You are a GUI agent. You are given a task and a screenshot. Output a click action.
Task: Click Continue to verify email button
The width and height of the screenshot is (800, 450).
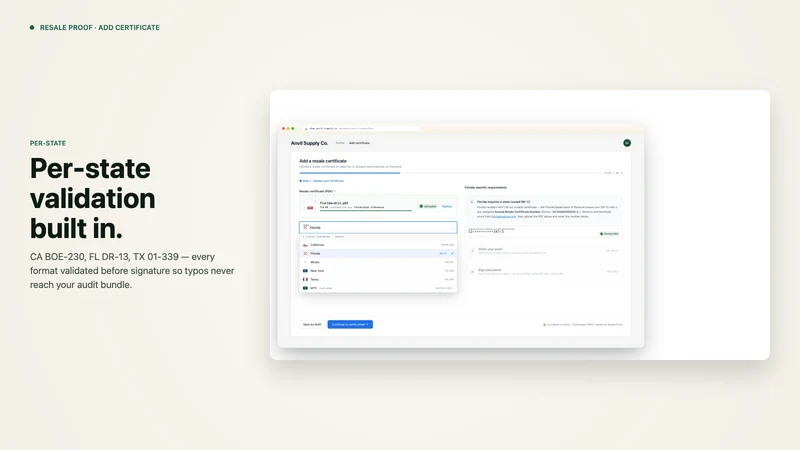pos(350,324)
